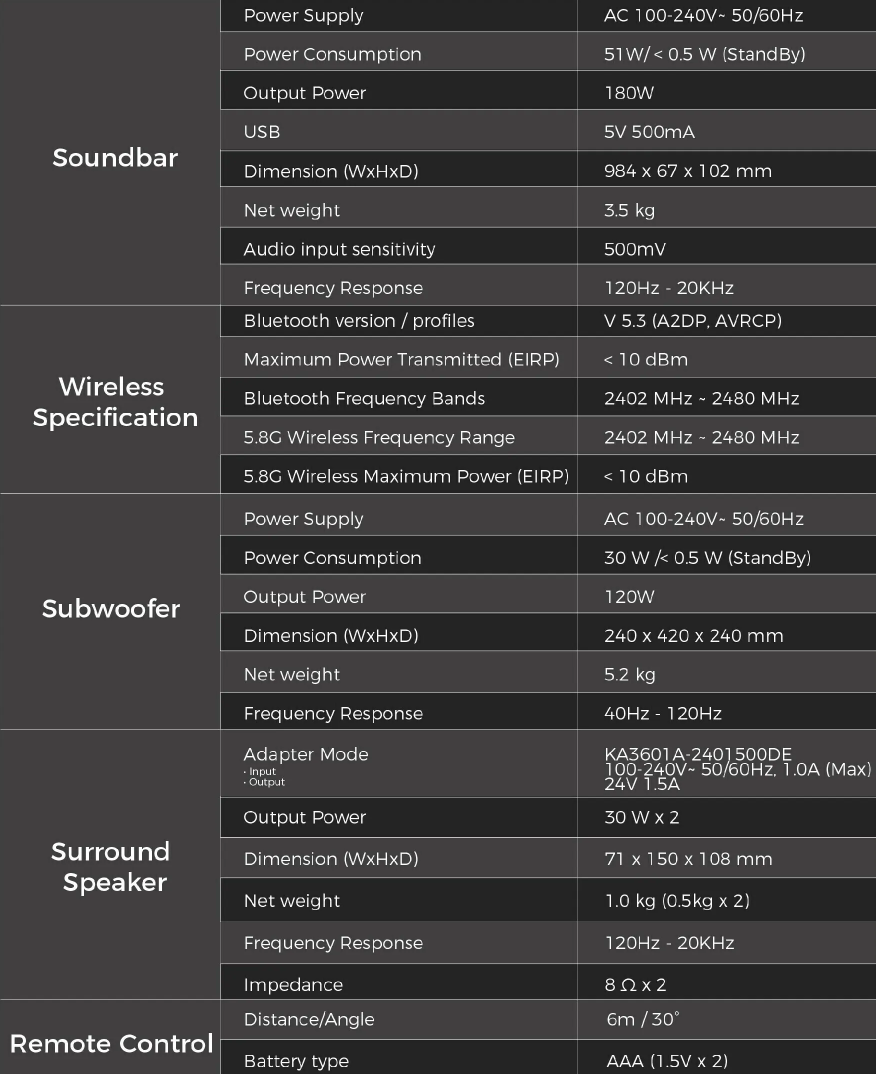This screenshot has width=876, height=1074.
Task: Click the Soundbar section heading
Action: click(x=115, y=158)
